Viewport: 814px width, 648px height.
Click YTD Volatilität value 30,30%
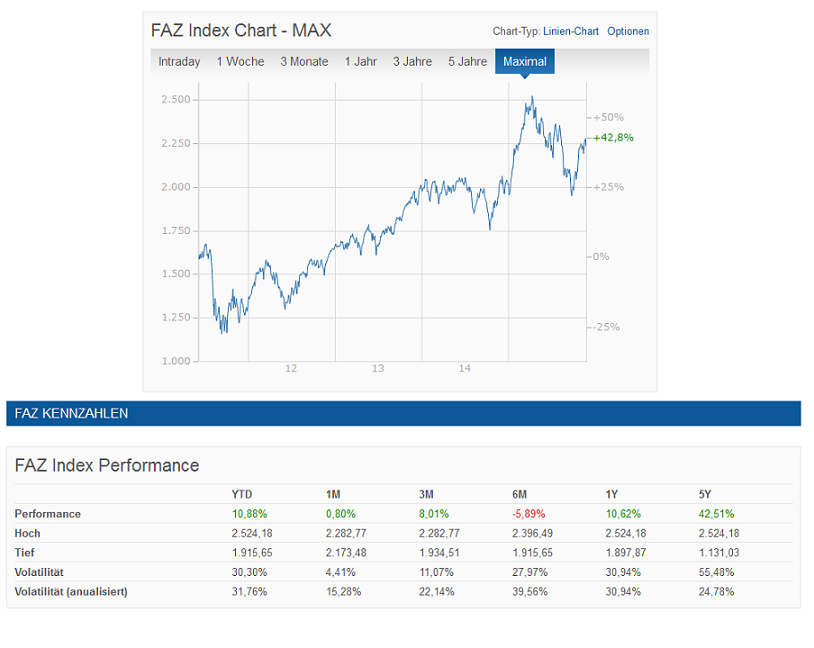pyautogui.click(x=249, y=572)
